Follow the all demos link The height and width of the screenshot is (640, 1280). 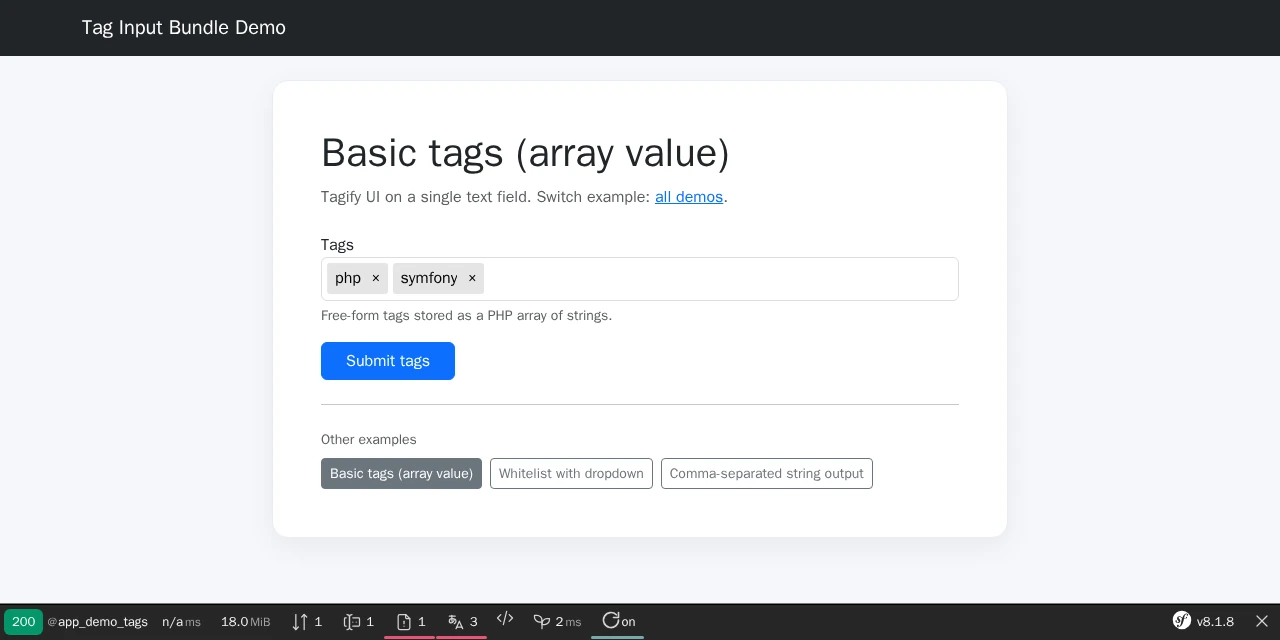tap(689, 197)
